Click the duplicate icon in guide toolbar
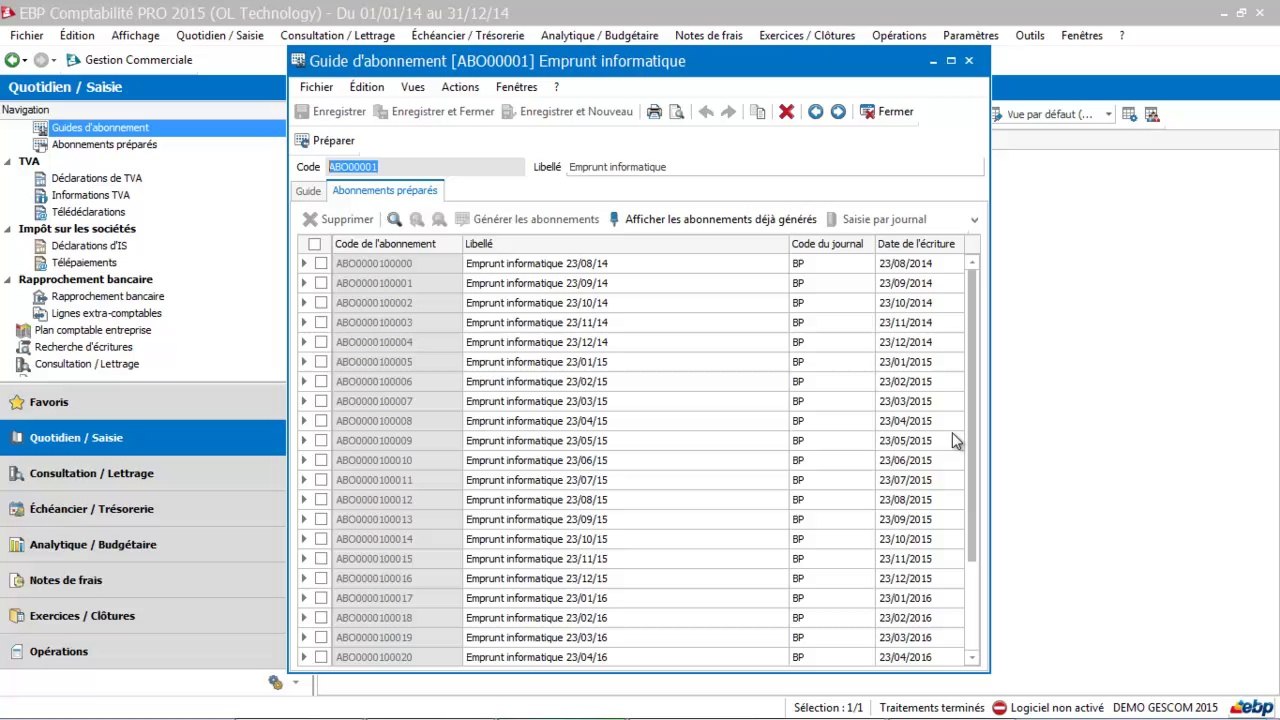This screenshot has height=720, width=1280. coord(758,112)
